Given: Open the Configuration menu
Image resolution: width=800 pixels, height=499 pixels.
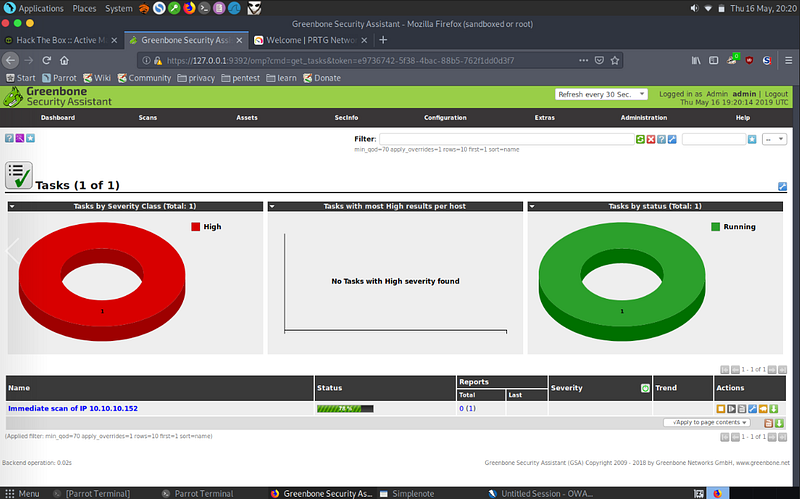Looking at the screenshot, I should (x=445, y=117).
